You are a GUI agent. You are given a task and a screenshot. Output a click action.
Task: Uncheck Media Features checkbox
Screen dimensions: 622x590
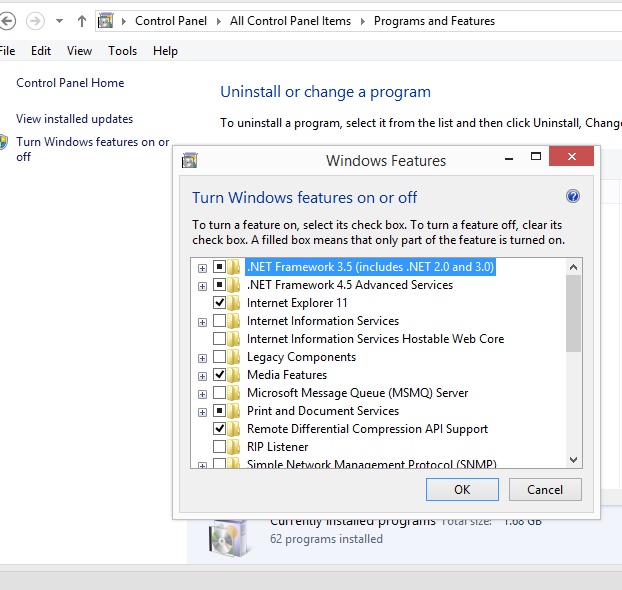[219, 374]
